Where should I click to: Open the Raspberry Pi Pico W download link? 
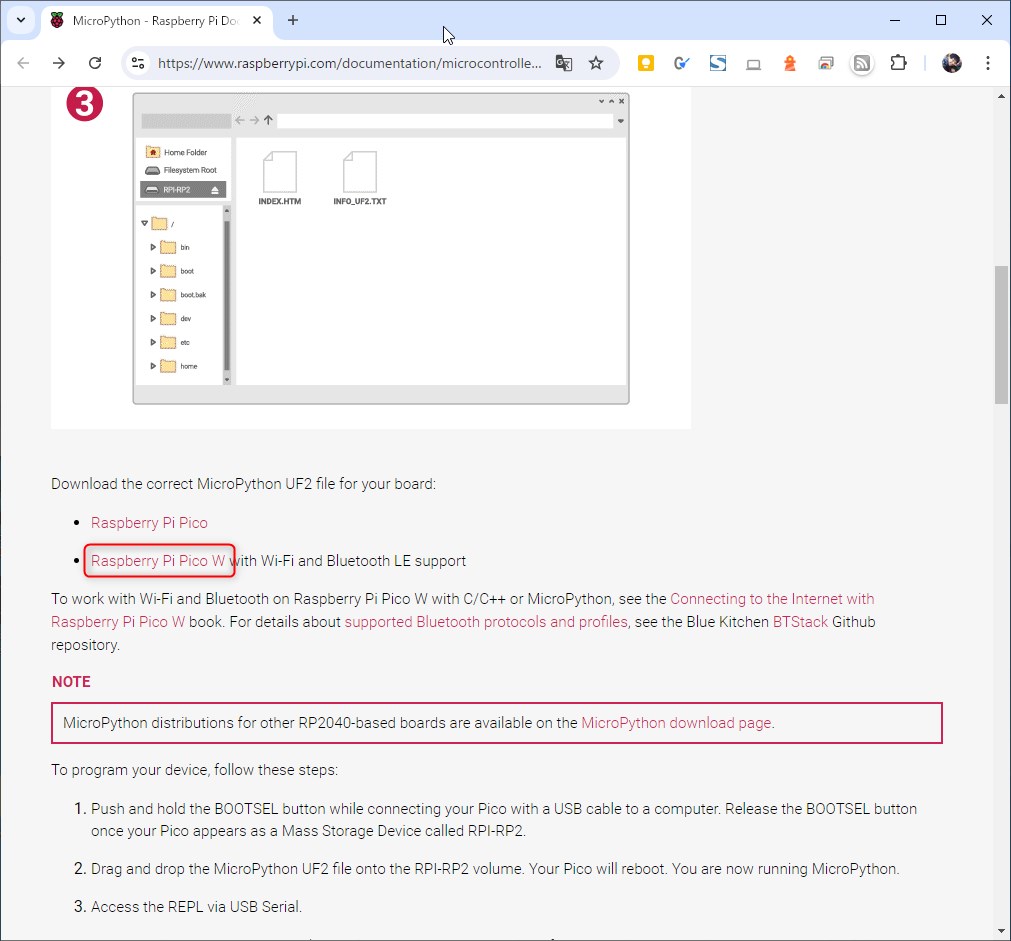(158, 560)
